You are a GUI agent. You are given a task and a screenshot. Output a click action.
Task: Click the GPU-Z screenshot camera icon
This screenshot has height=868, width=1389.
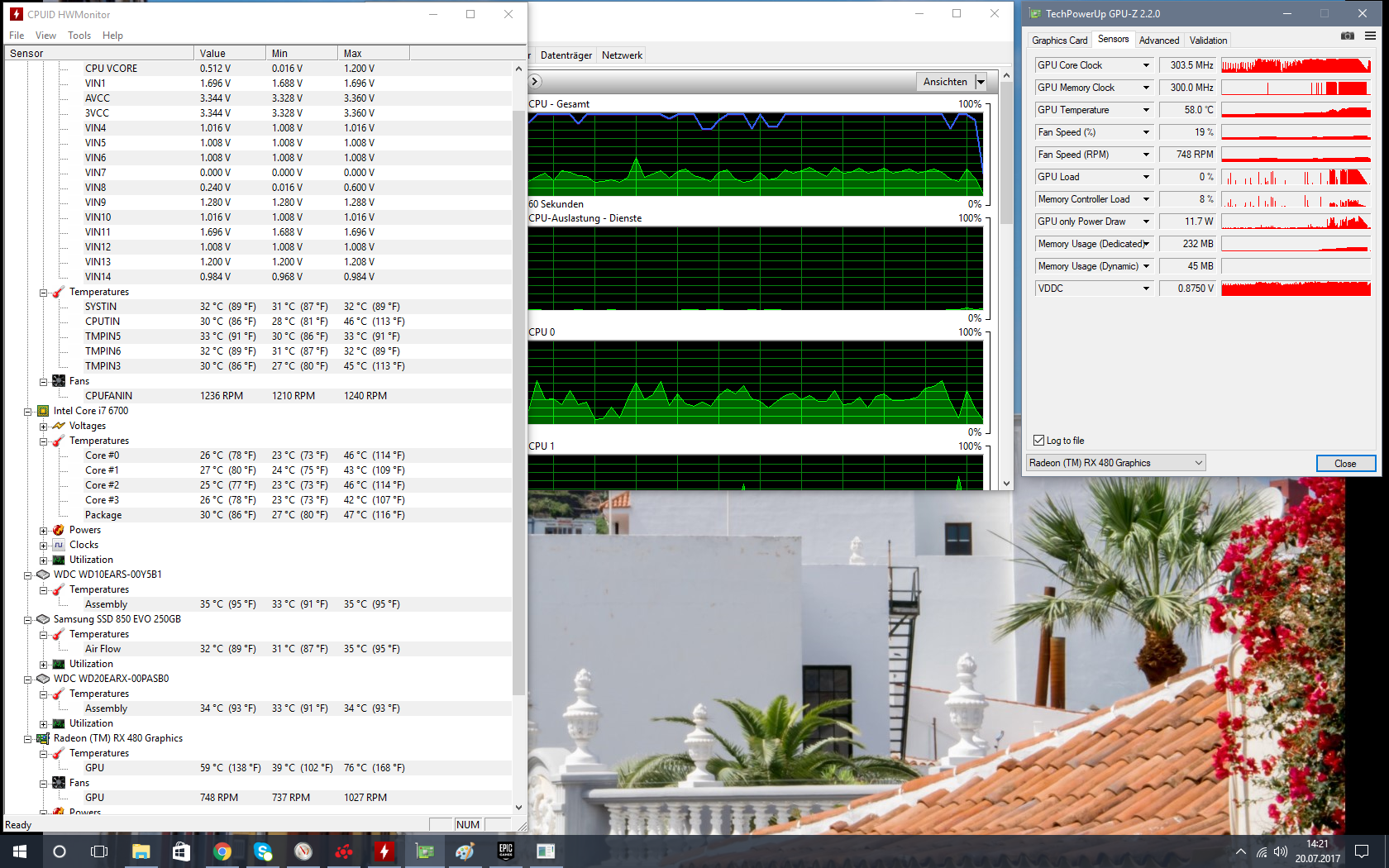click(1348, 36)
